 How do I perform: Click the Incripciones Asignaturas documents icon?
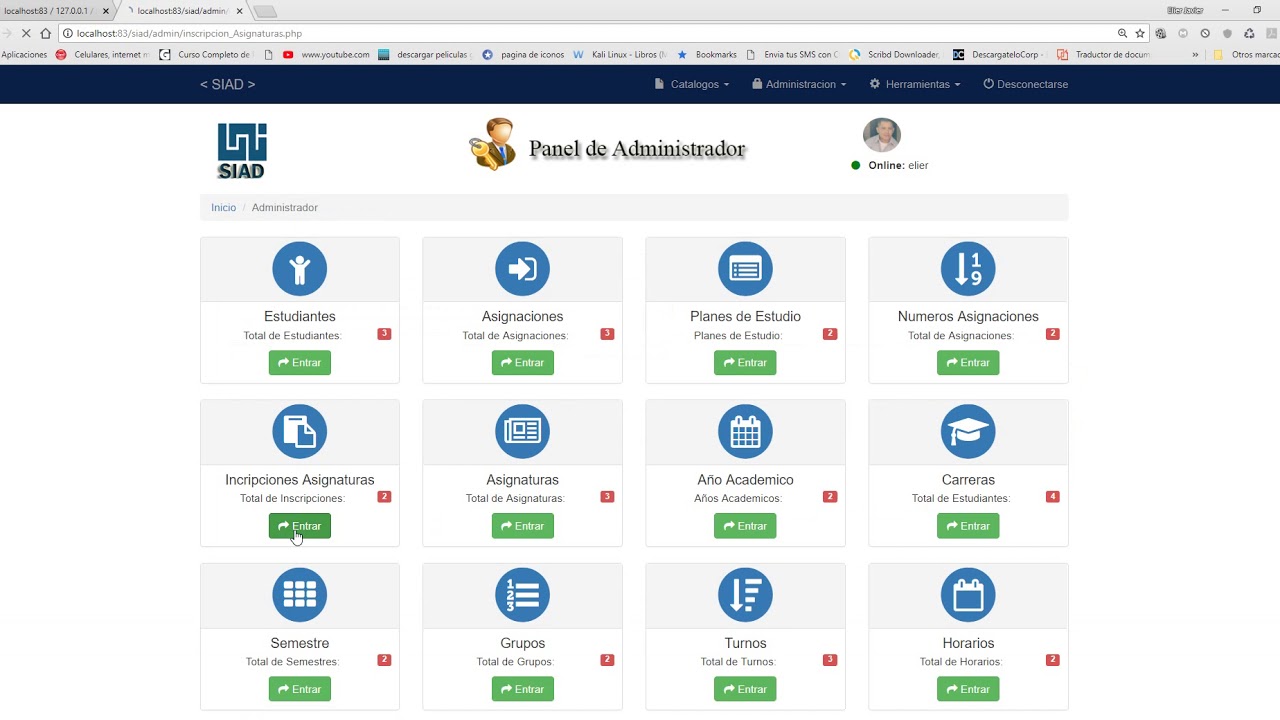[x=299, y=432]
